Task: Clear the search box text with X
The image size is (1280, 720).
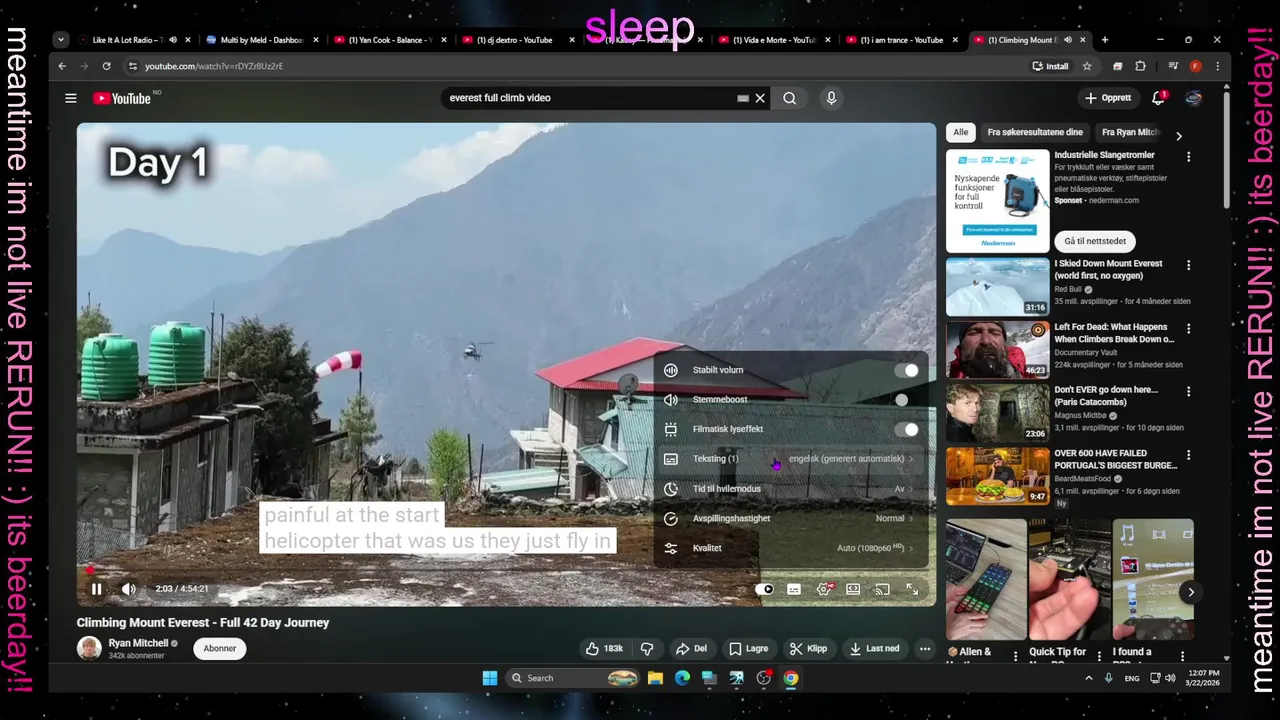Action: click(x=760, y=98)
